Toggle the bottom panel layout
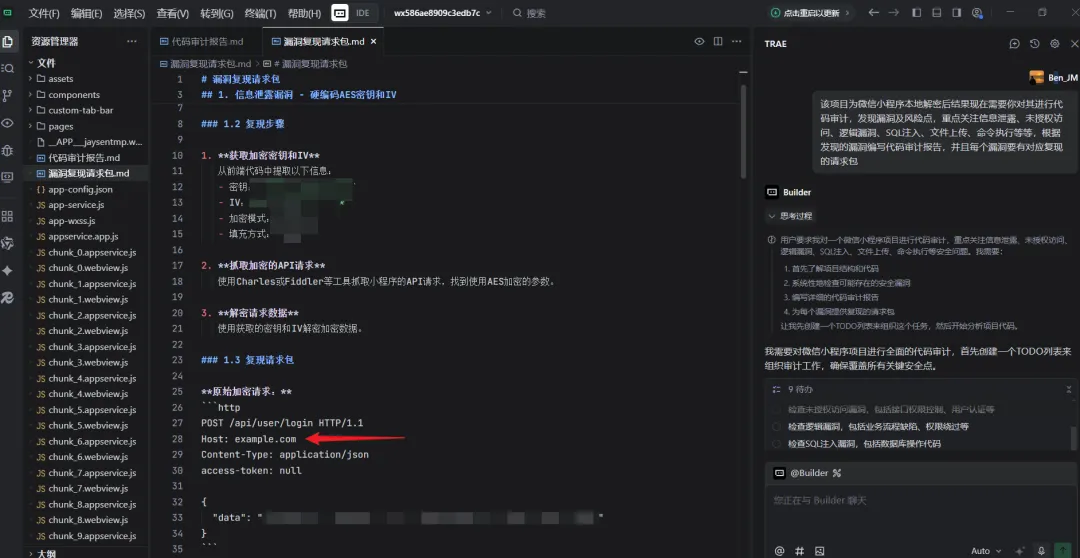1080x558 pixels. point(936,12)
